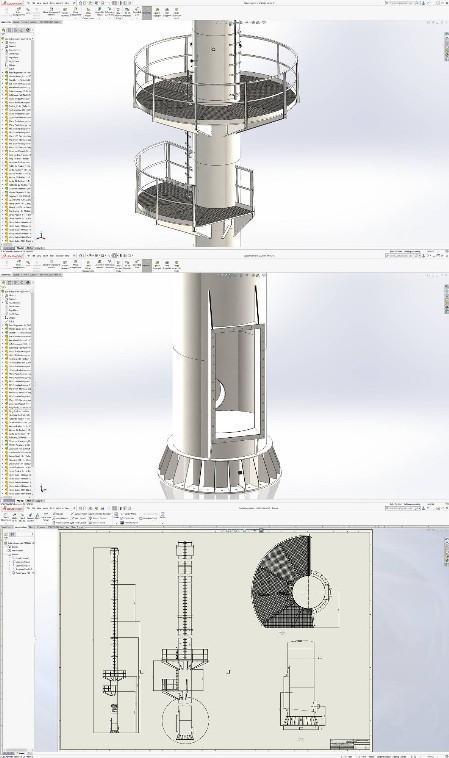Click the title block on the drawing sheet

point(350,743)
